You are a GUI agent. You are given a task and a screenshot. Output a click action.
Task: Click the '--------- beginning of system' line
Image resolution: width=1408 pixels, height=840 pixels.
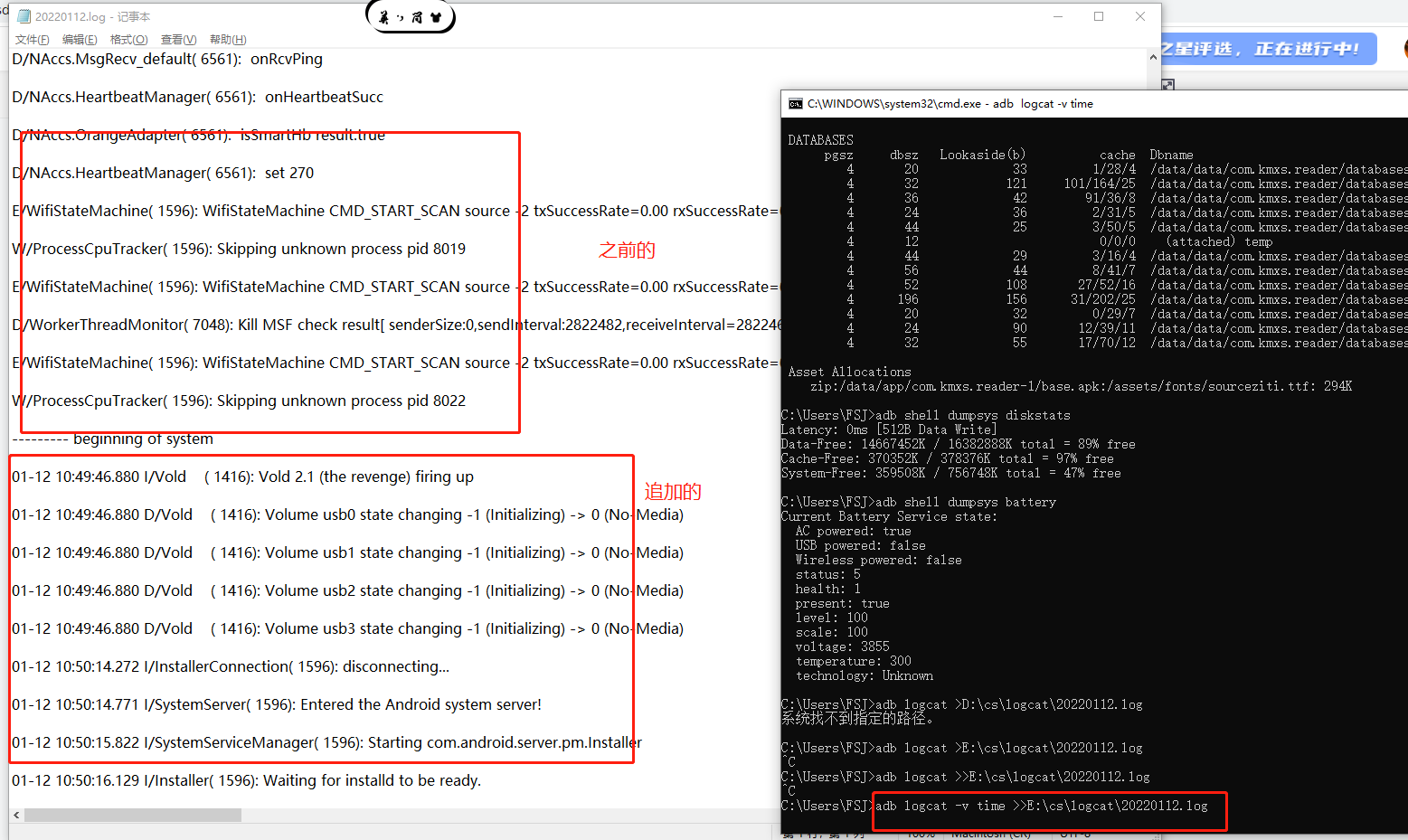tap(112, 439)
